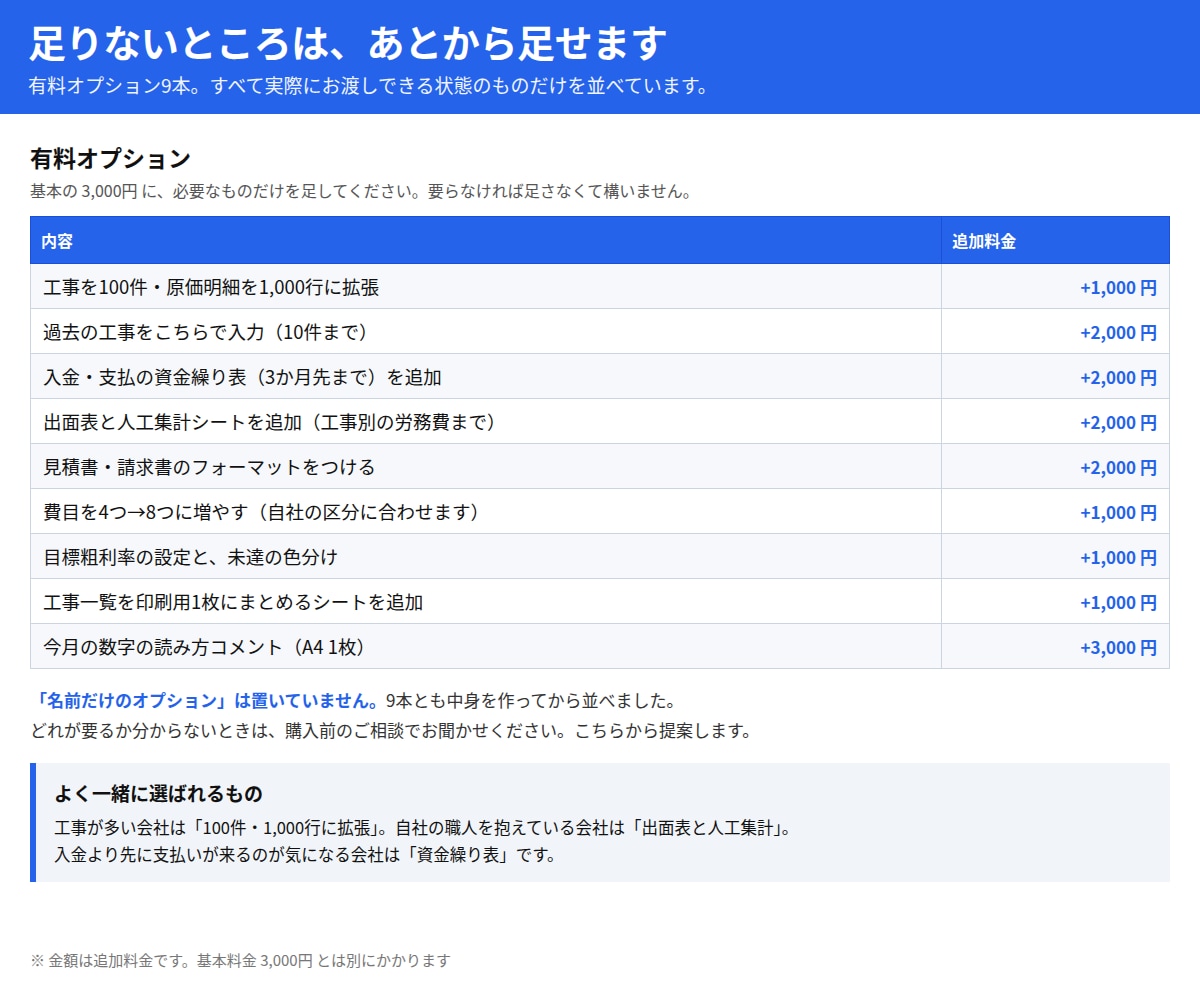Screen dimensions: 1200x990
Task: Click the +2,000円 price for 出面表 row
Action: pos(1118,423)
